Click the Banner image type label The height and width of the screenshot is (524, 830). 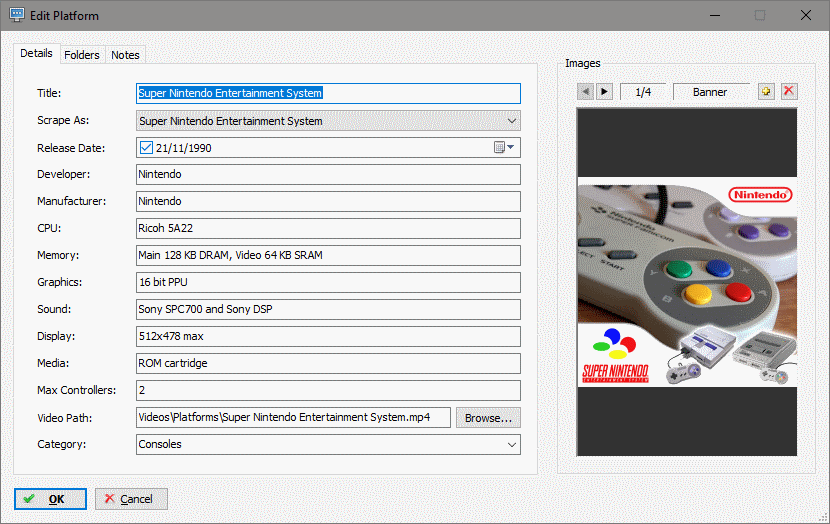tap(710, 92)
